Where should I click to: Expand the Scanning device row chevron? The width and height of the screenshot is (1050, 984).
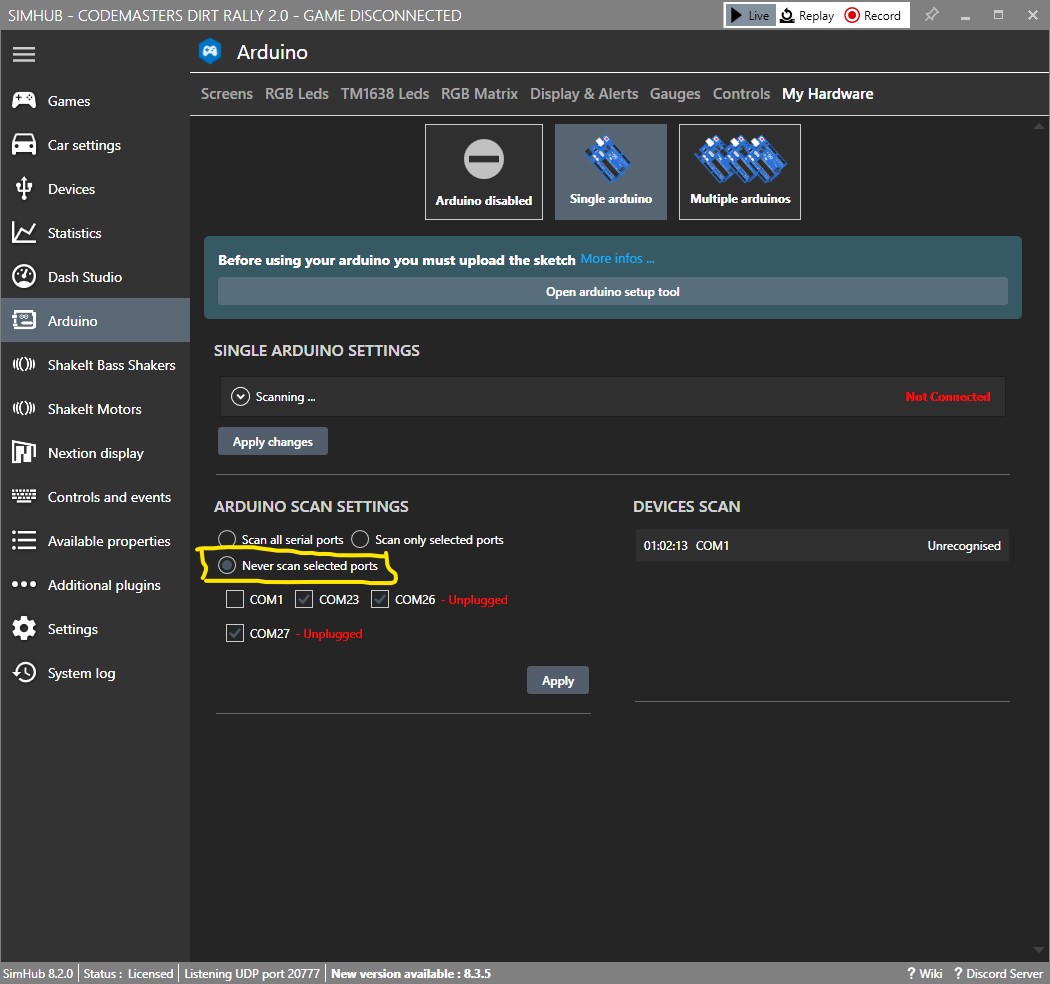pyautogui.click(x=240, y=397)
